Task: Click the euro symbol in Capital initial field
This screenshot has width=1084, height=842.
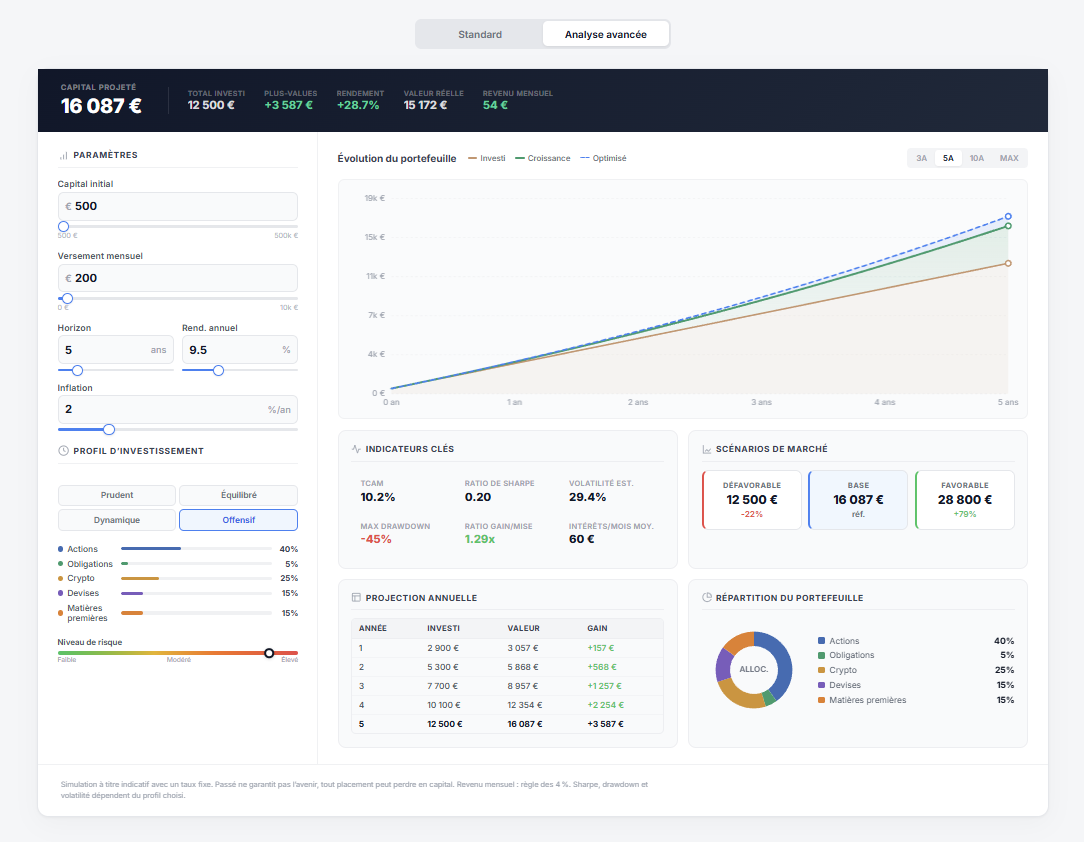Action: [70, 206]
